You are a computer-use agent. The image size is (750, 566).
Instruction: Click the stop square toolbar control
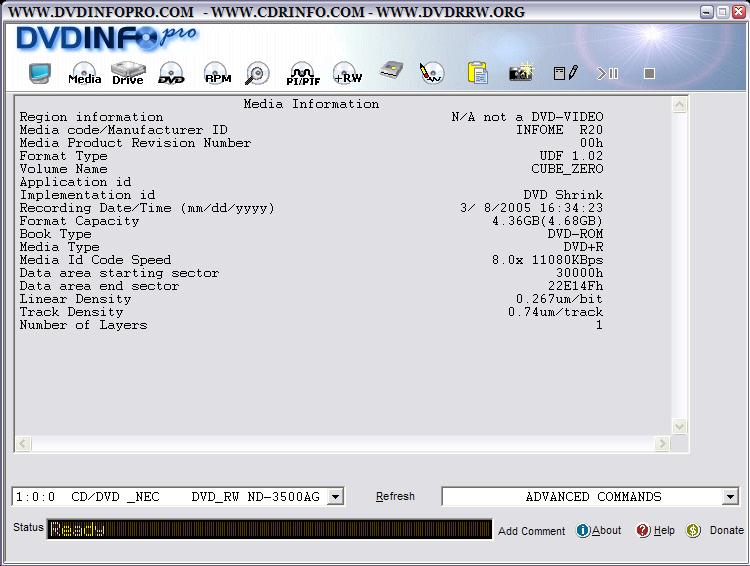pyautogui.click(x=649, y=73)
